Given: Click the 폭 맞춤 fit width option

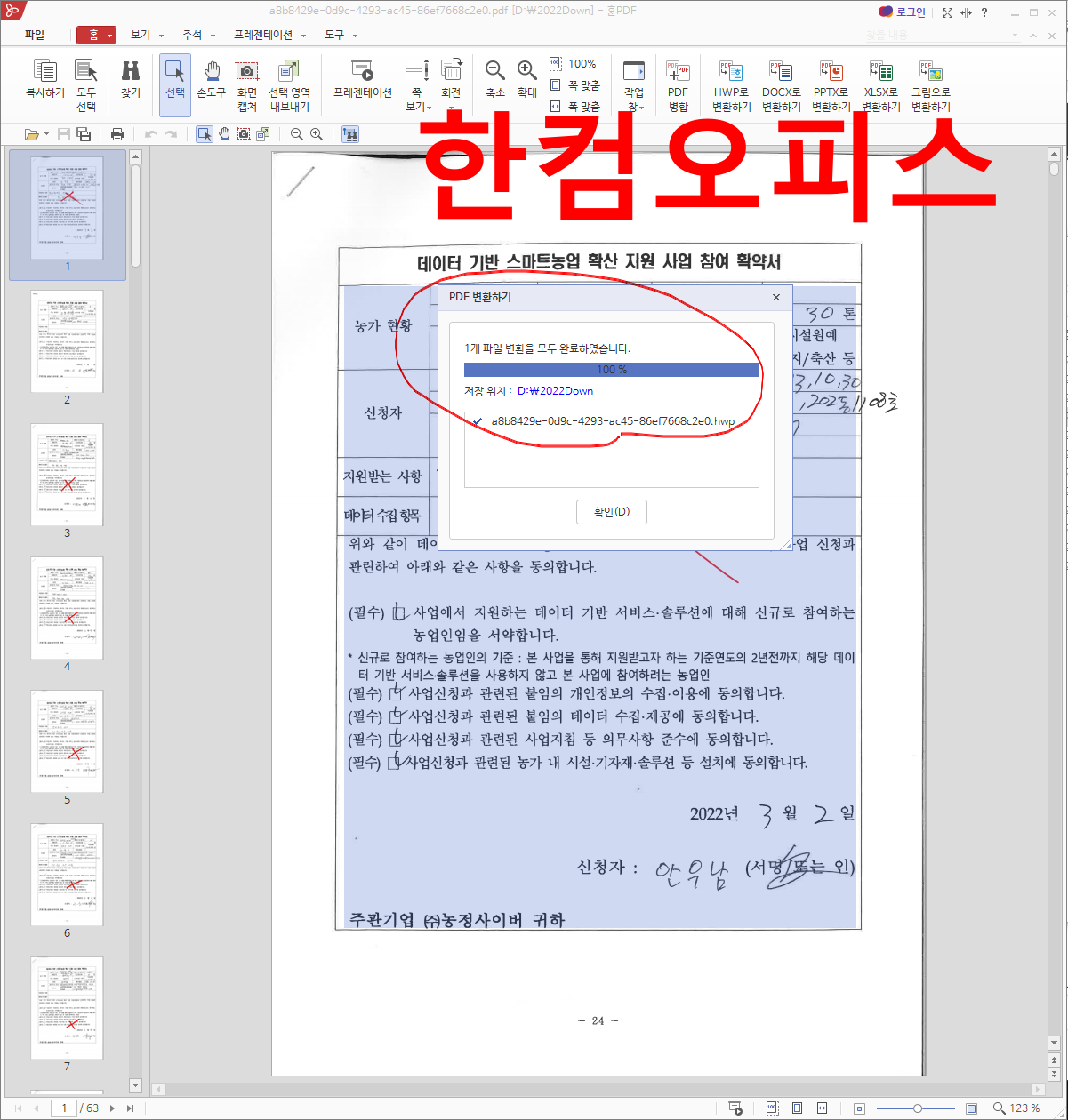Looking at the screenshot, I should click(575, 107).
